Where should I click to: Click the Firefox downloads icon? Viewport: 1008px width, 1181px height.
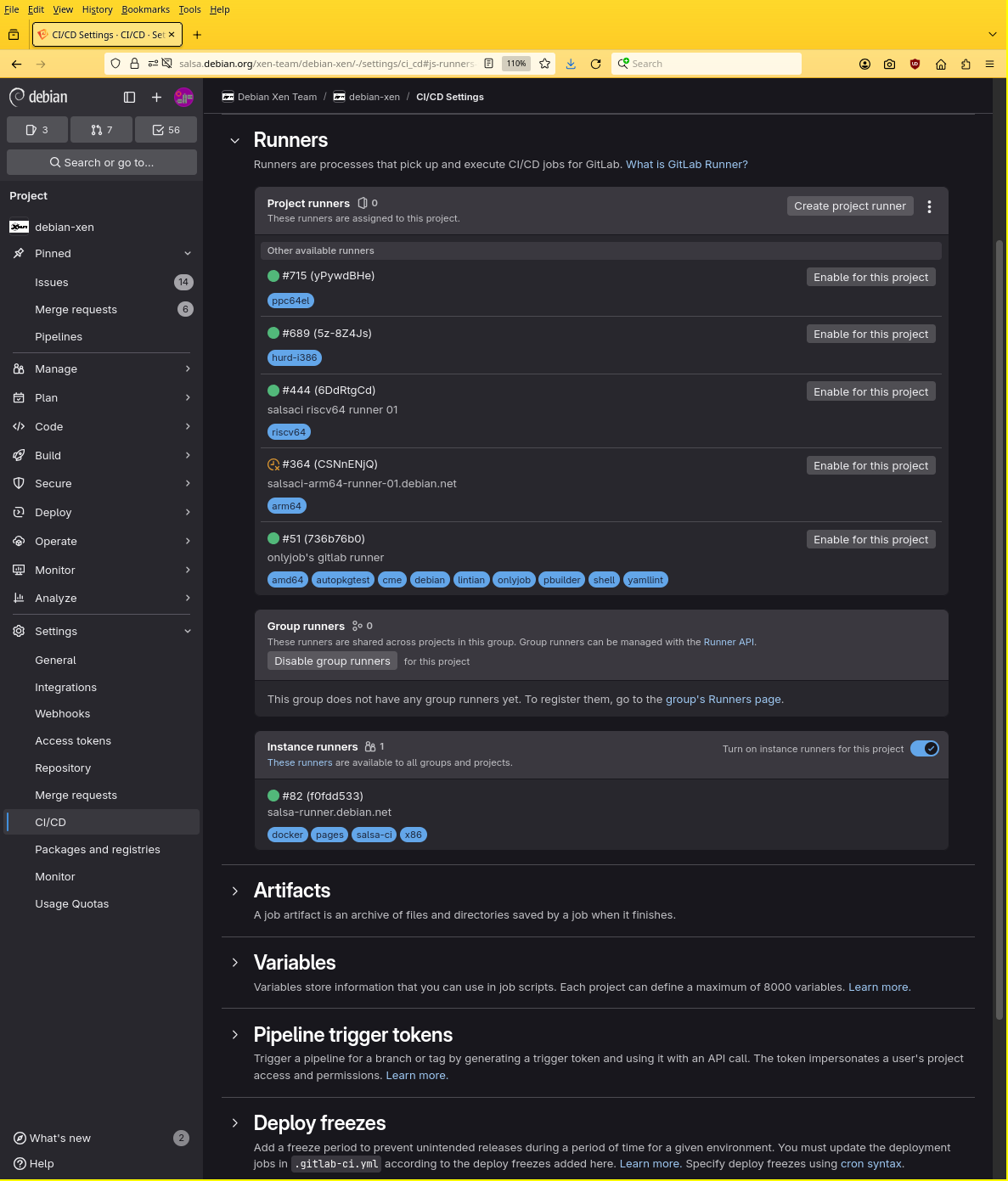point(571,64)
